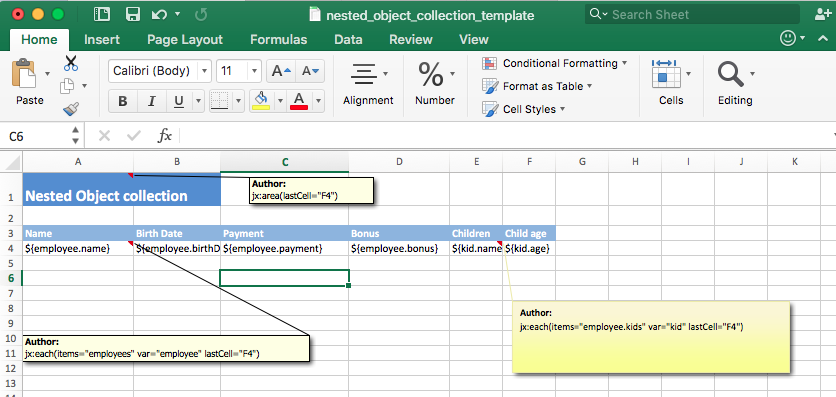836x397 pixels.
Task: Open the Alignment group icon
Action: coord(364,74)
